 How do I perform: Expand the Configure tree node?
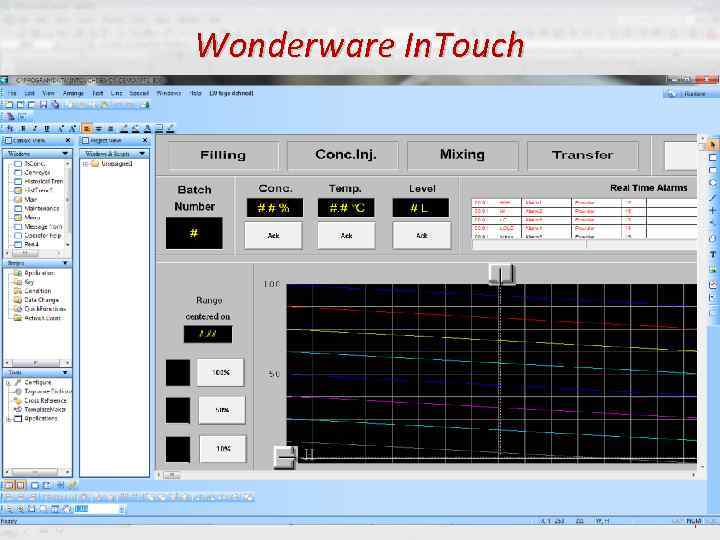click(x=8, y=382)
